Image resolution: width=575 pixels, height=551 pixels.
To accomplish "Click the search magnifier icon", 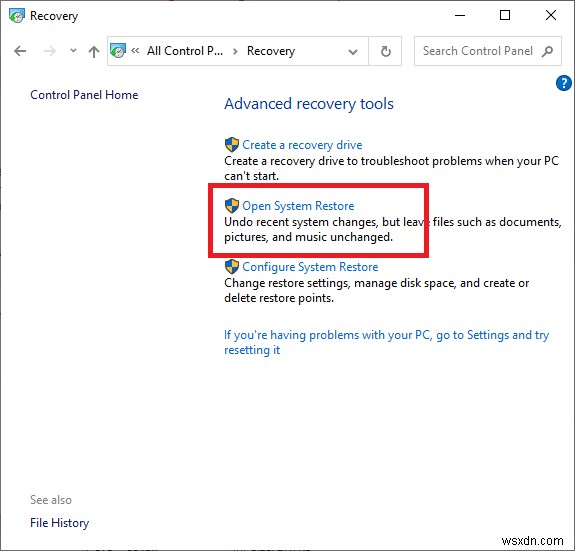I will coord(547,51).
